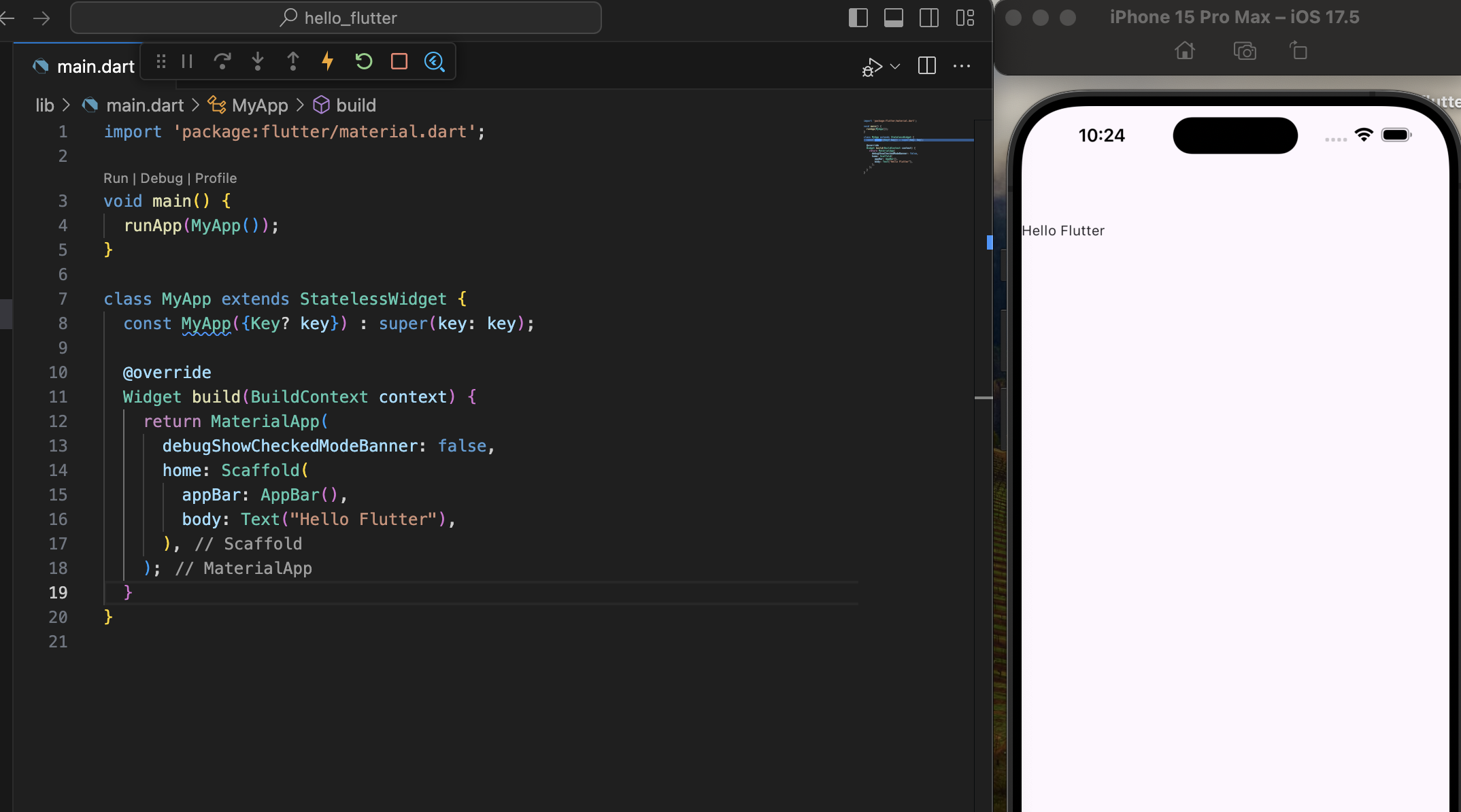Image resolution: width=1461 pixels, height=812 pixels.
Task: Click the import statement package string
Action: coord(324,132)
